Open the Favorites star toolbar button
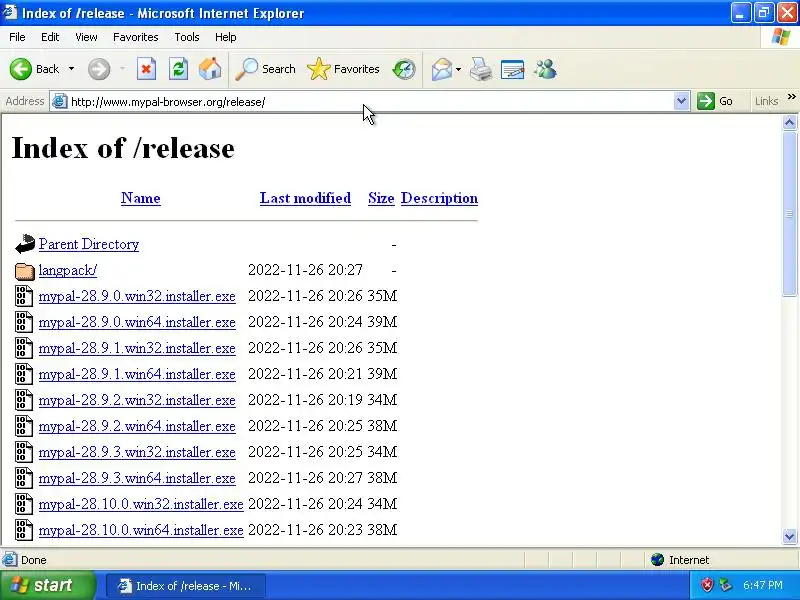 tap(343, 69)
